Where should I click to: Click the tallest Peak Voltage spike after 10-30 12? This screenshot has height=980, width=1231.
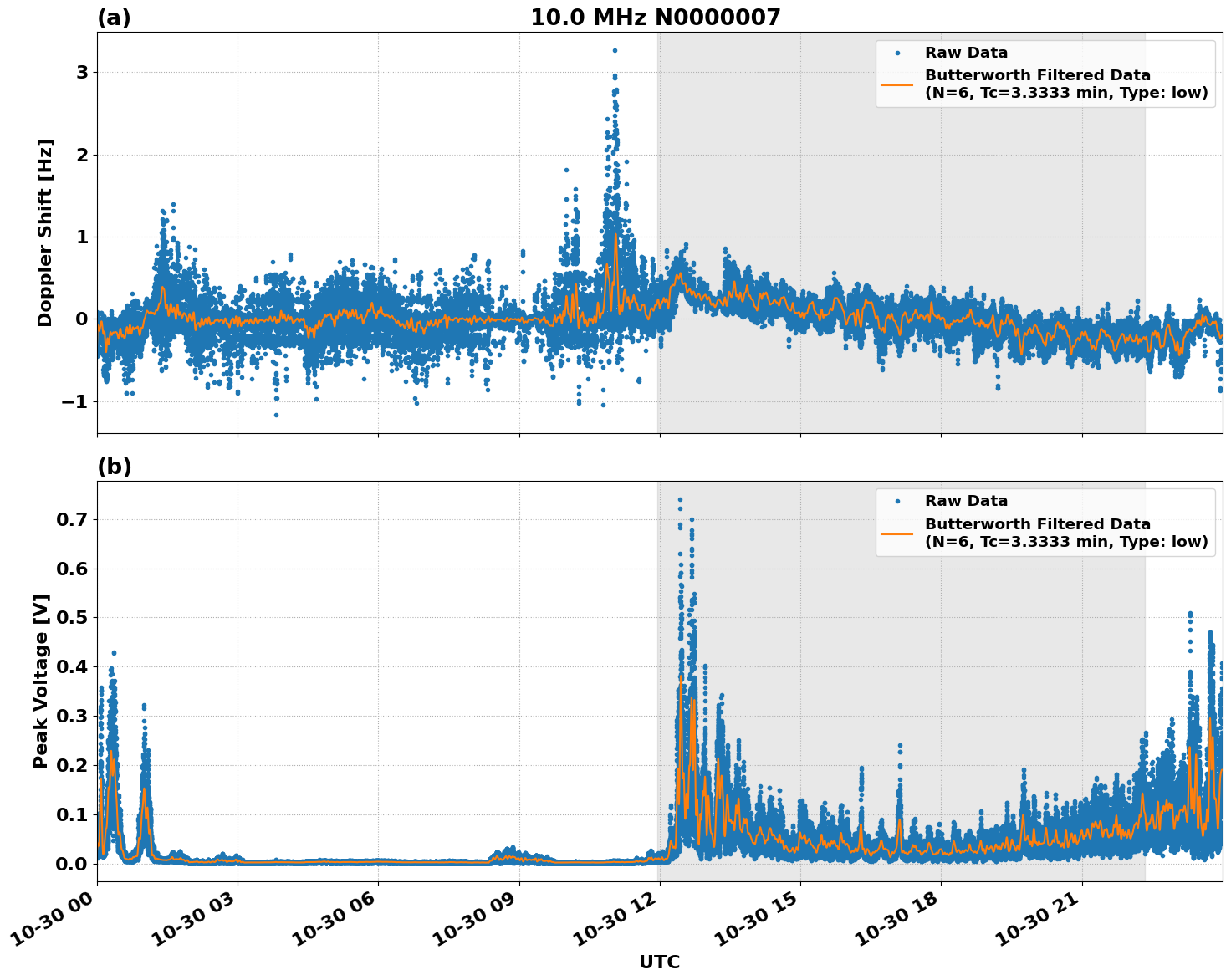tap(679, 499)
